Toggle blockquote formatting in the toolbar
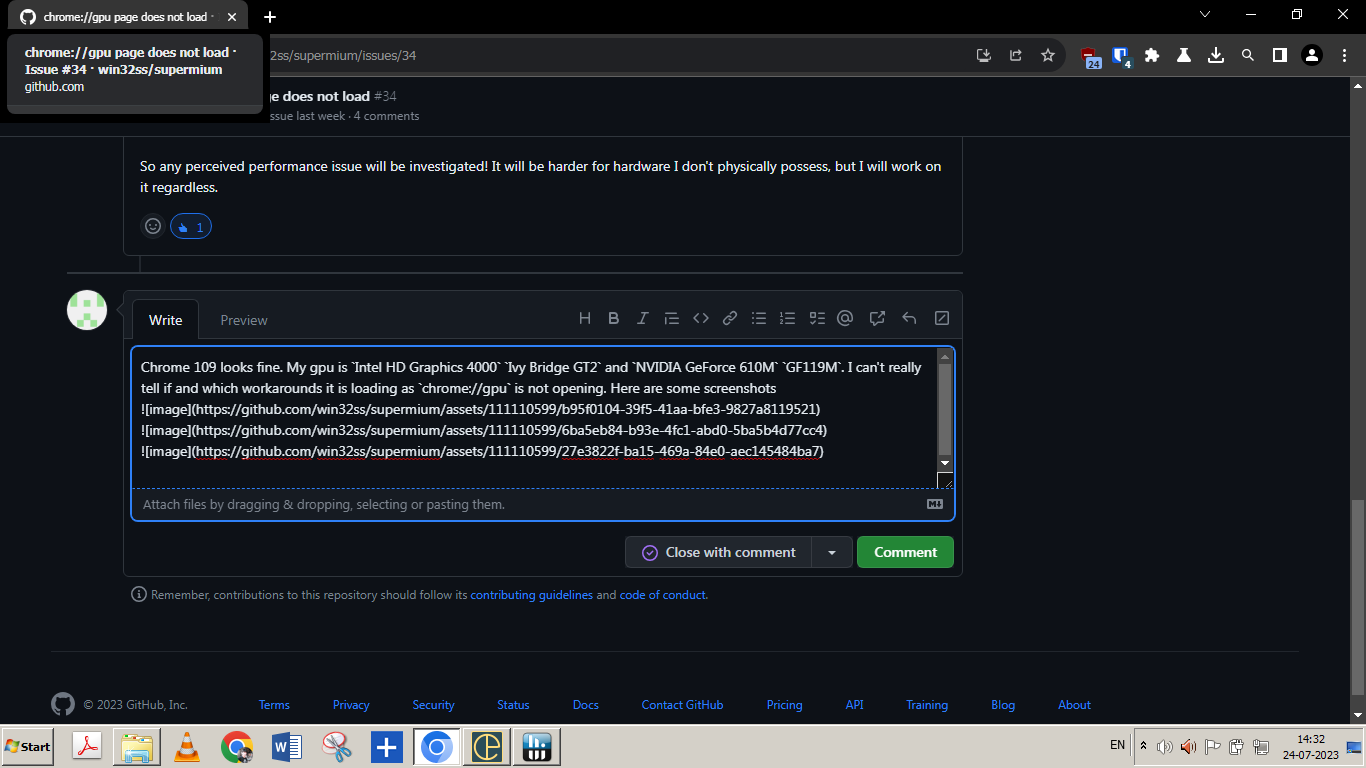Image resolution: width=1366 pixels, height=768 pixels. (671, 318)
